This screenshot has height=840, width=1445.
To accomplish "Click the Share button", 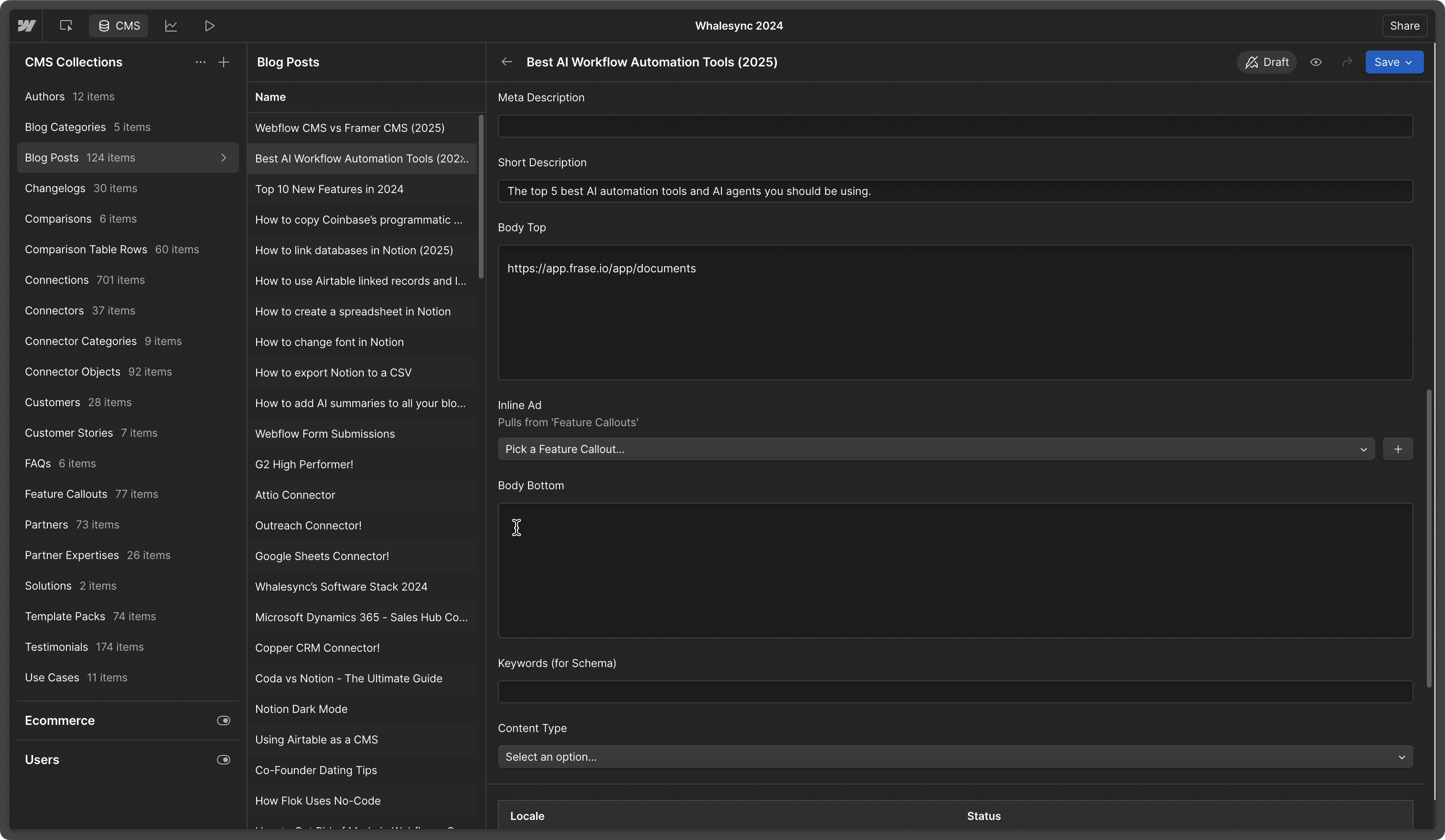I will point(1404,26).
